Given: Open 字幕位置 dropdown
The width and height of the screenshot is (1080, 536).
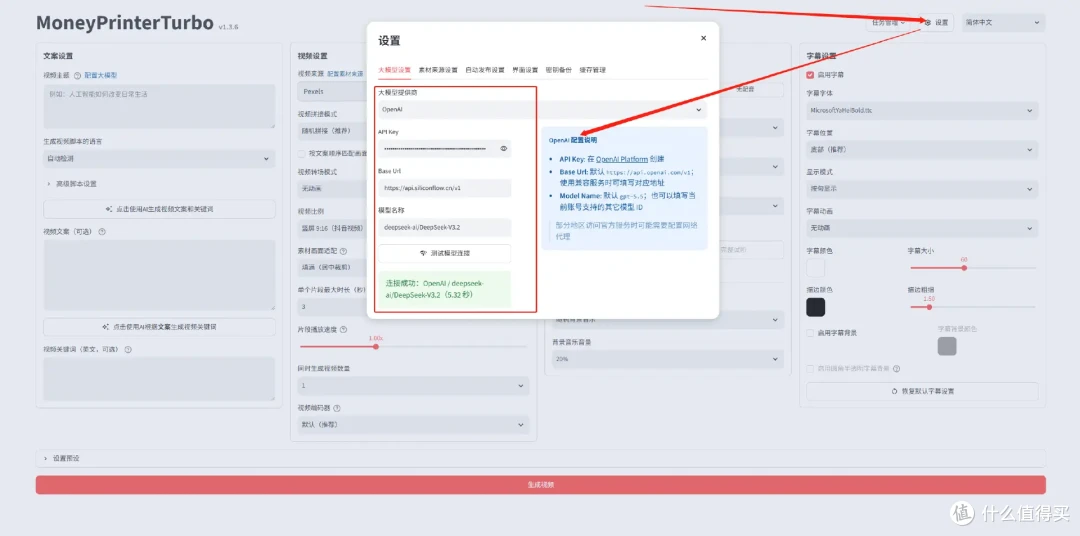Looking at the screenshot, I should (x=922, y=150).
